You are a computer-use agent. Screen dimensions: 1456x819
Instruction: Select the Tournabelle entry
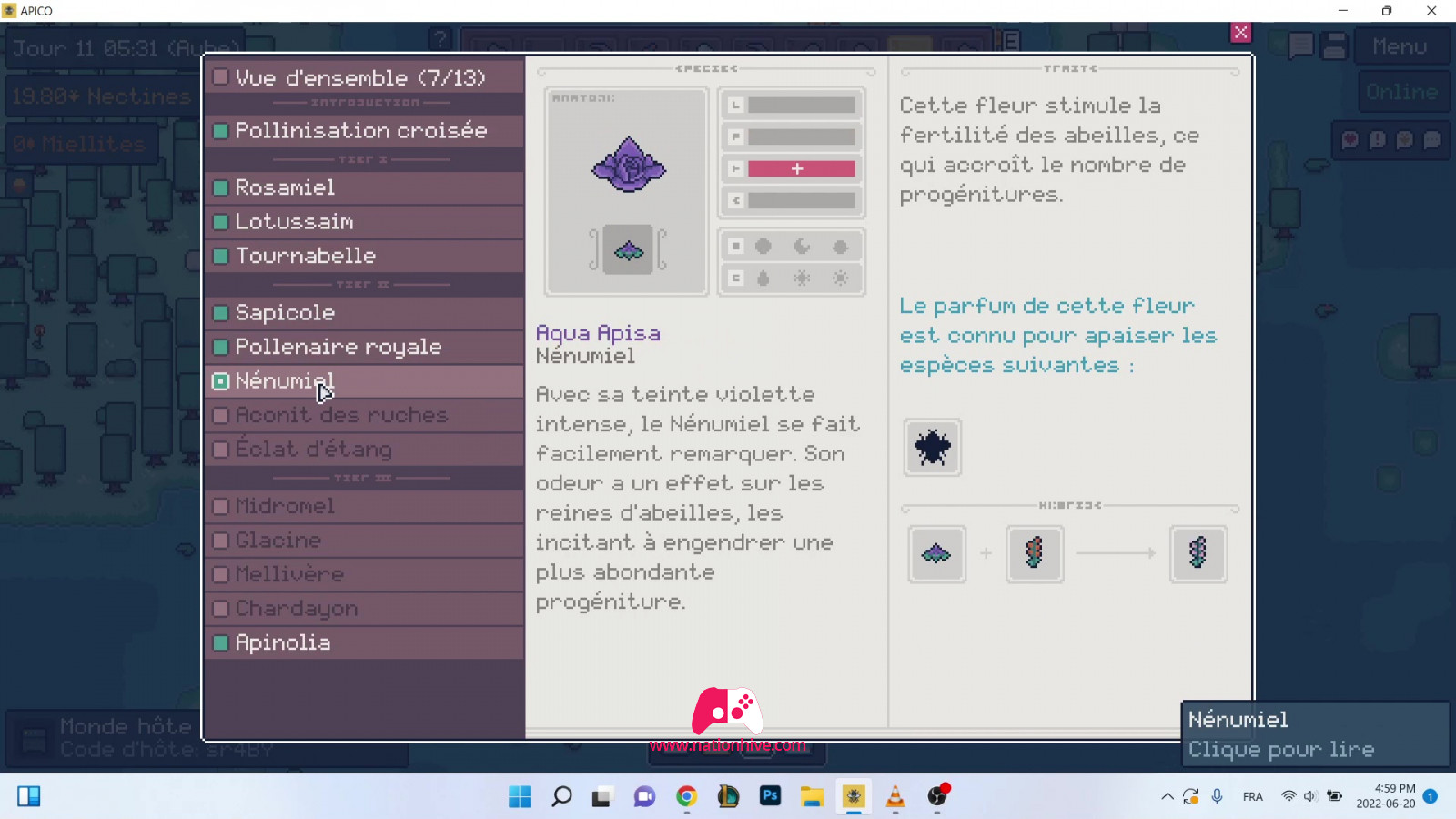point(364,256)
